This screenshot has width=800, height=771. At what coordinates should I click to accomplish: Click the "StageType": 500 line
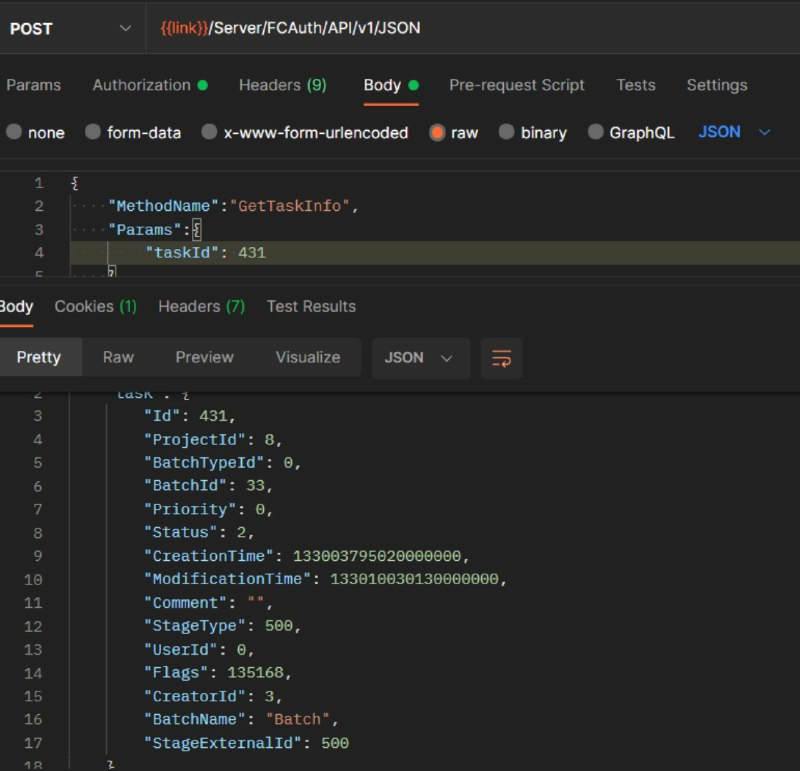pyautogui.click(x=222, y=626)
